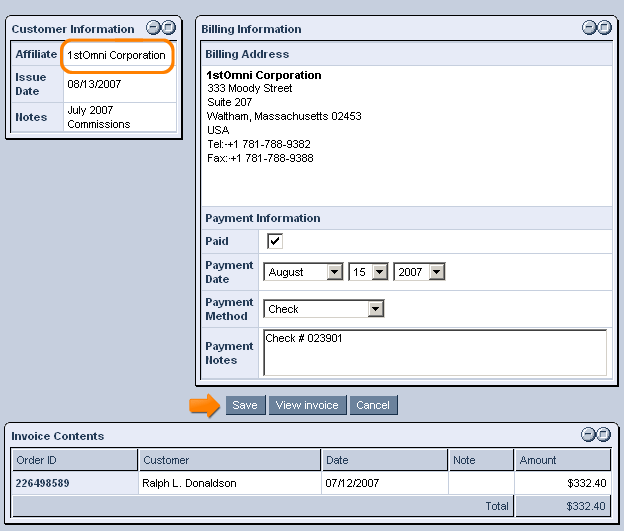Collapse the Billing Information panel
This screenshot has width=624, height=531.
tap(589, 28)
